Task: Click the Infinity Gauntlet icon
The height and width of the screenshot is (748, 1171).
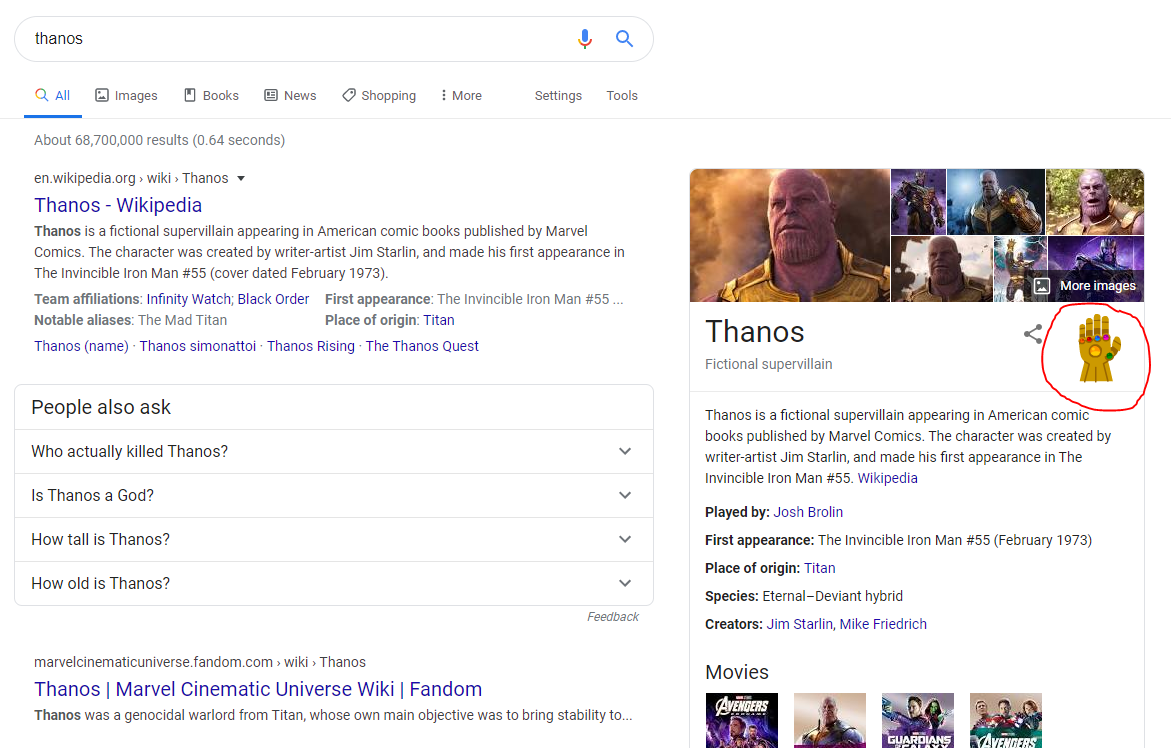Action: [1099, 349]
